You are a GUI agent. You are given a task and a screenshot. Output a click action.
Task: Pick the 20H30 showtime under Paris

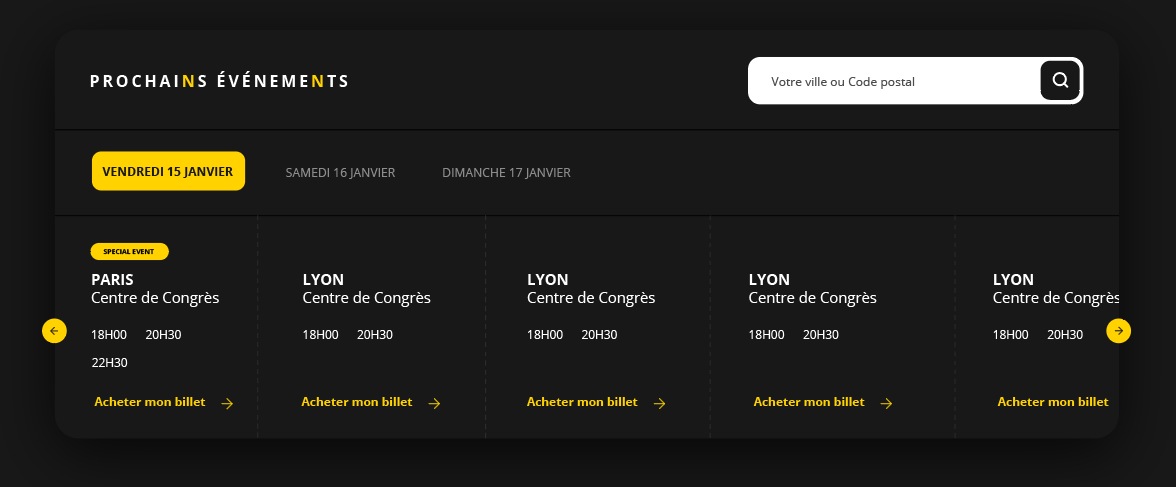click(x=163, y=335)
